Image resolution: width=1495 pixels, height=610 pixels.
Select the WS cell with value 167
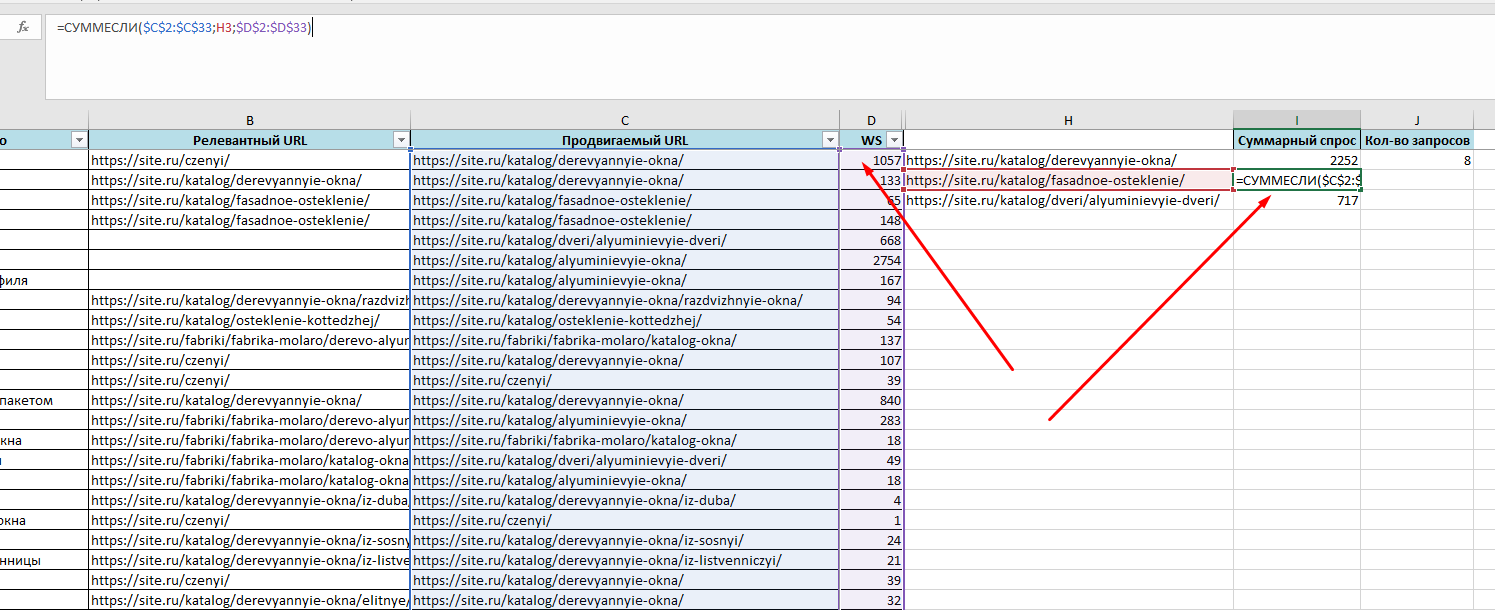[x=871, y=280]
